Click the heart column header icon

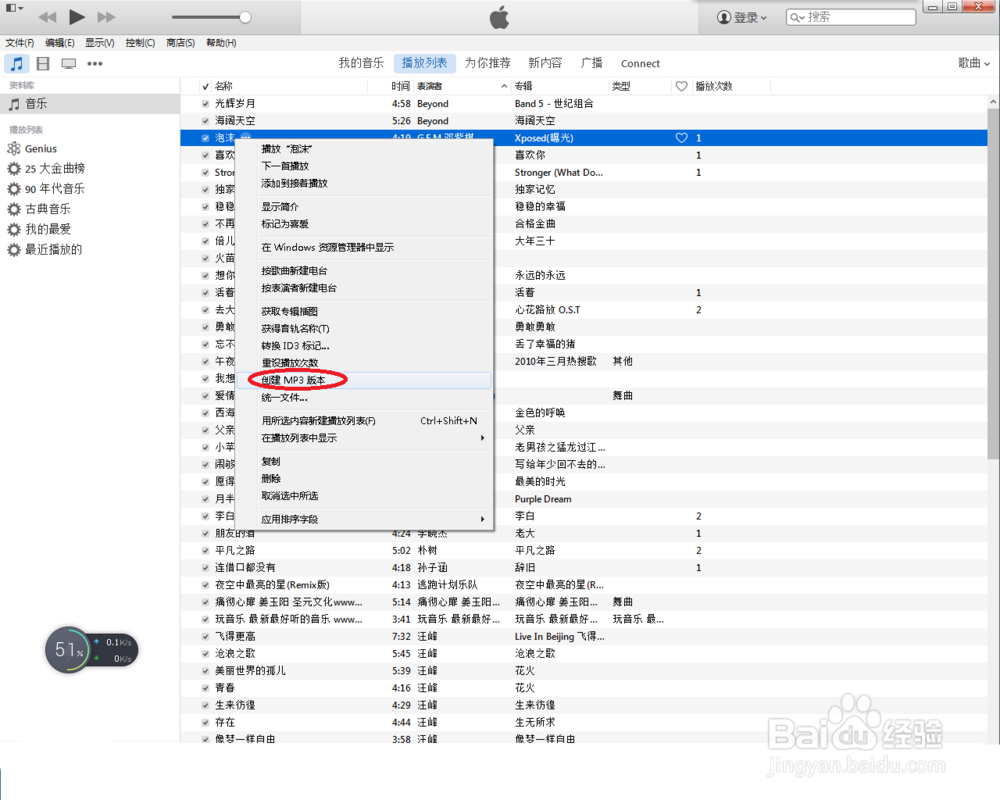pyautogui.click(x=682, y=86)
